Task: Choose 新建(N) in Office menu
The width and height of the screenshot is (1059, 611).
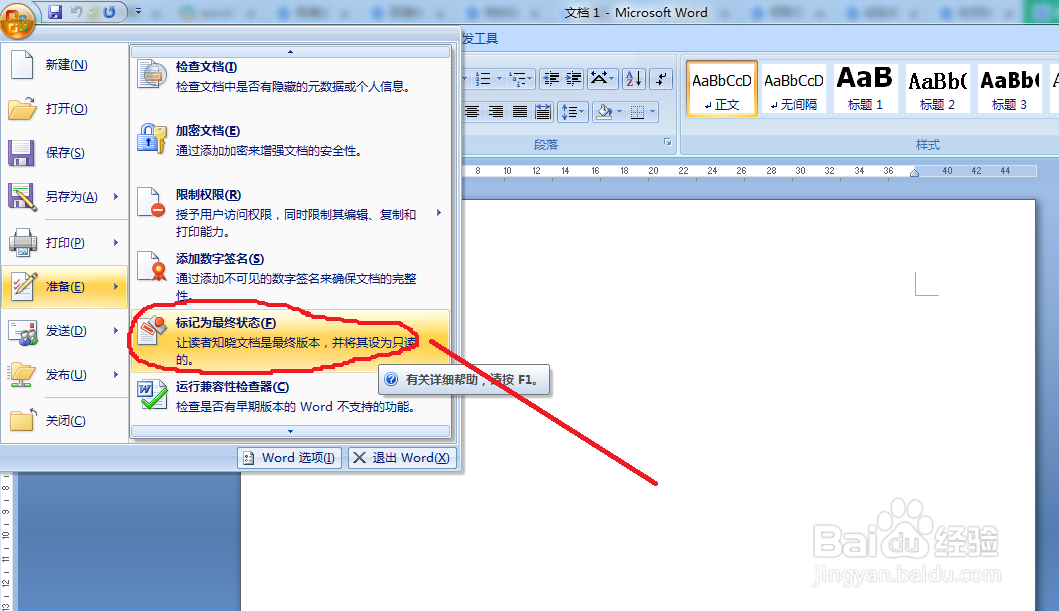Action: pyautogui.click(x=65, y=65)
